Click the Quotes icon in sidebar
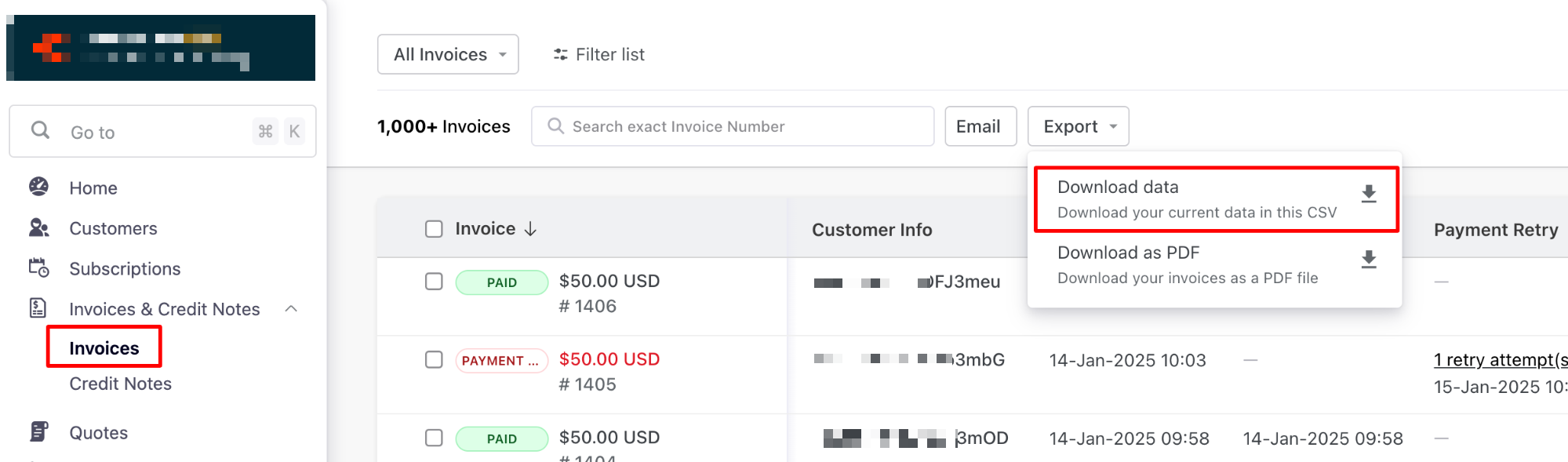1568x462 pixels. tap(38, 431)
